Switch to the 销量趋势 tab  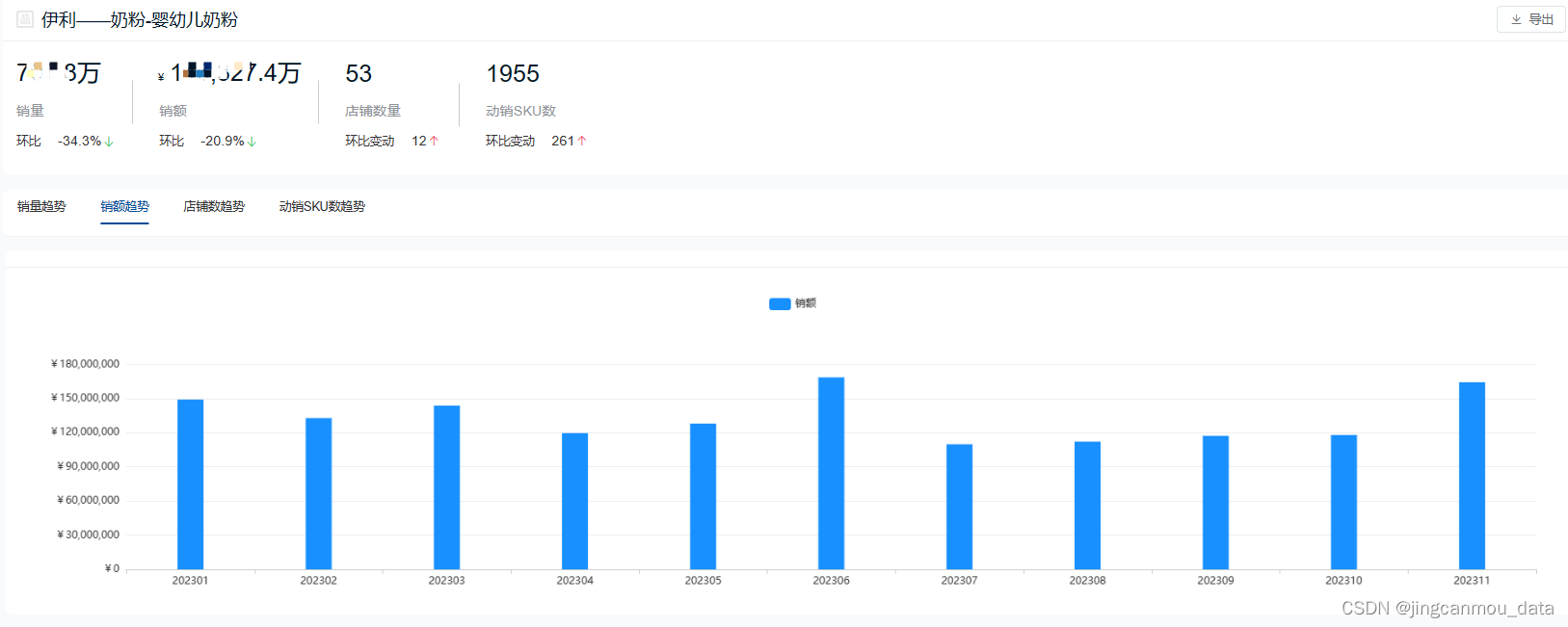41,206
